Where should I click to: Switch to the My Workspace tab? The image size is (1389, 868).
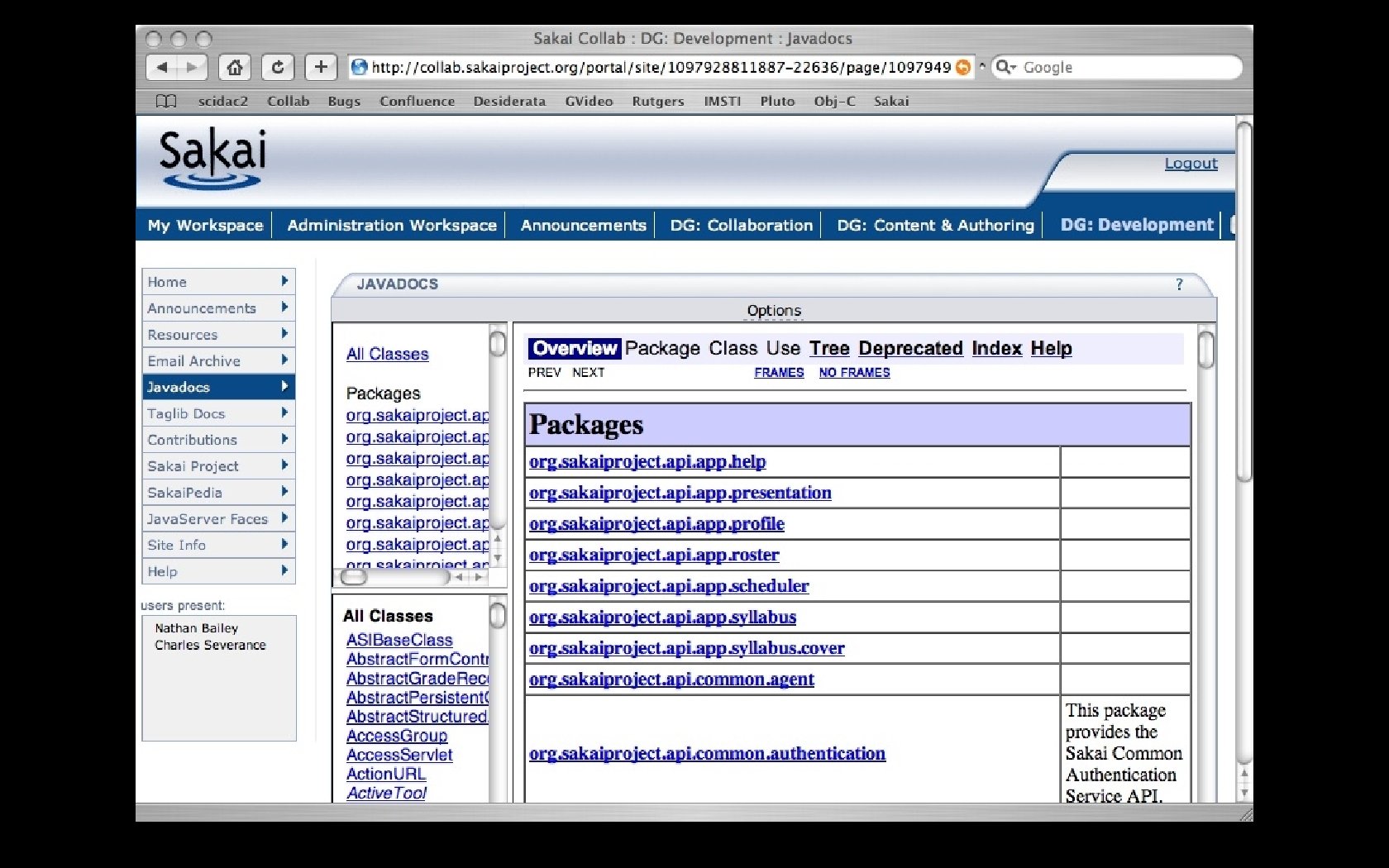pos(205,225)
